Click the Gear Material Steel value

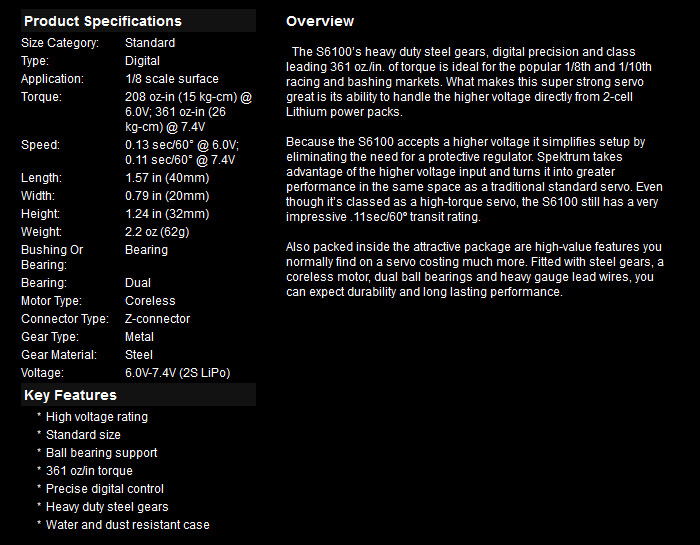coord(139,355)
